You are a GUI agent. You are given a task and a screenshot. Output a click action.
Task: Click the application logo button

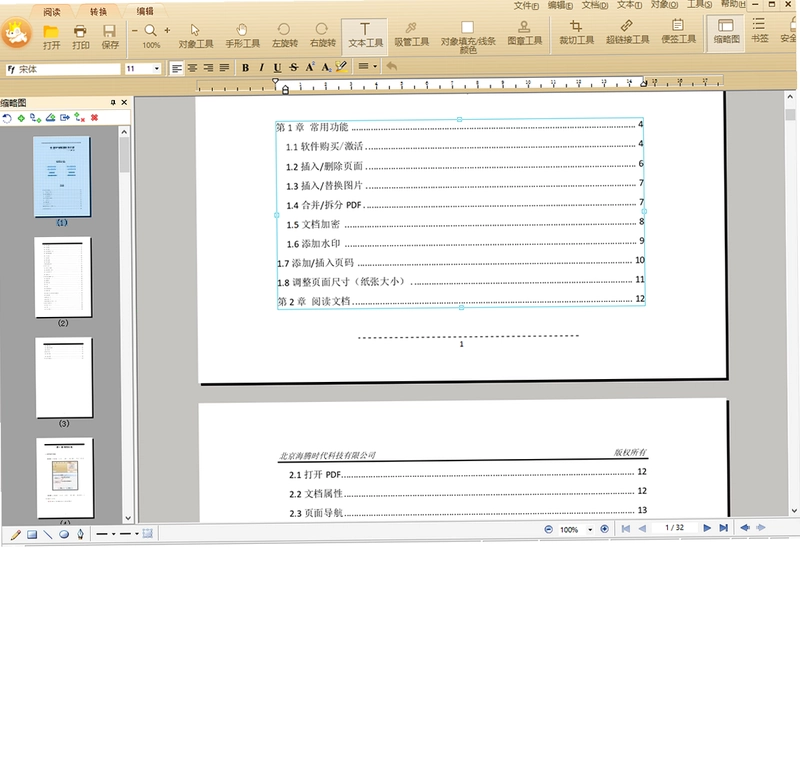[16, 34]
